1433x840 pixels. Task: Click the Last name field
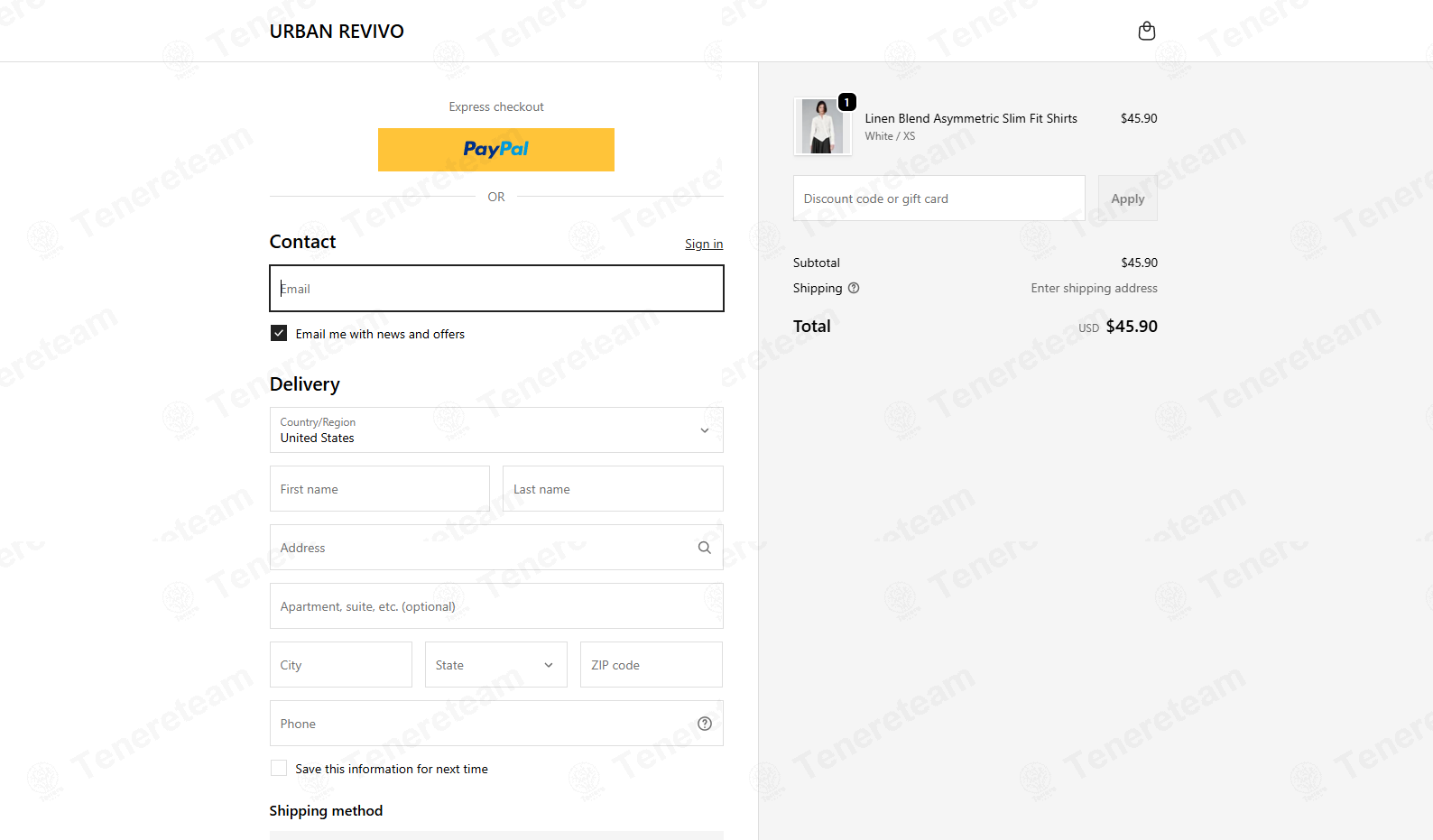(x=613, y=489)
